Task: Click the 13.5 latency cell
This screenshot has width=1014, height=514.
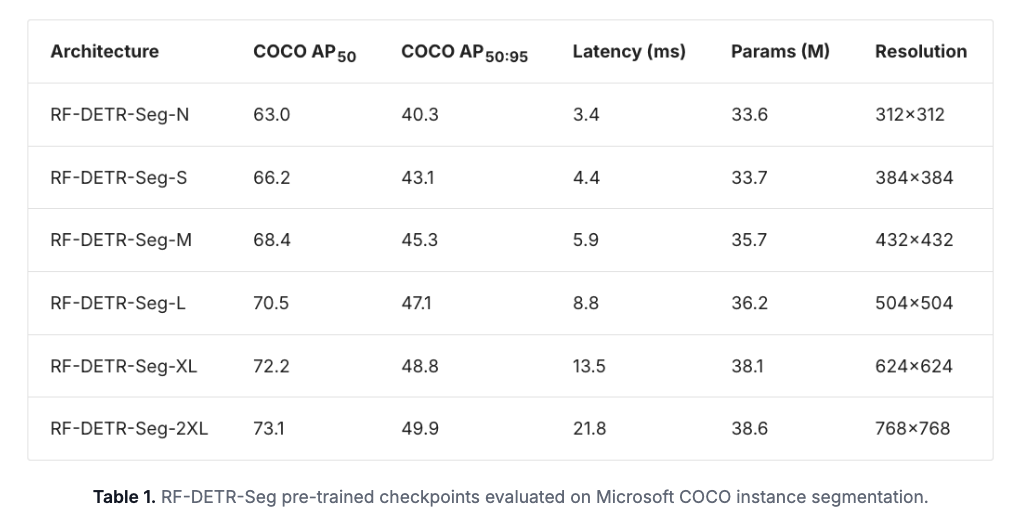Action: point(589,366)
